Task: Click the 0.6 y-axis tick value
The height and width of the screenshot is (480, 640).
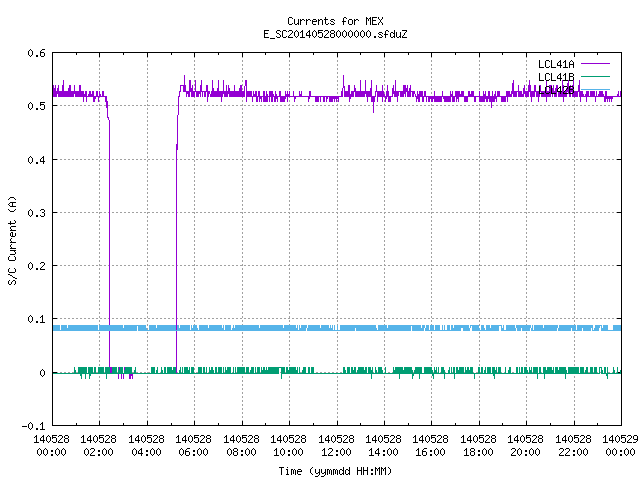Action: click(x=36, y=53)
